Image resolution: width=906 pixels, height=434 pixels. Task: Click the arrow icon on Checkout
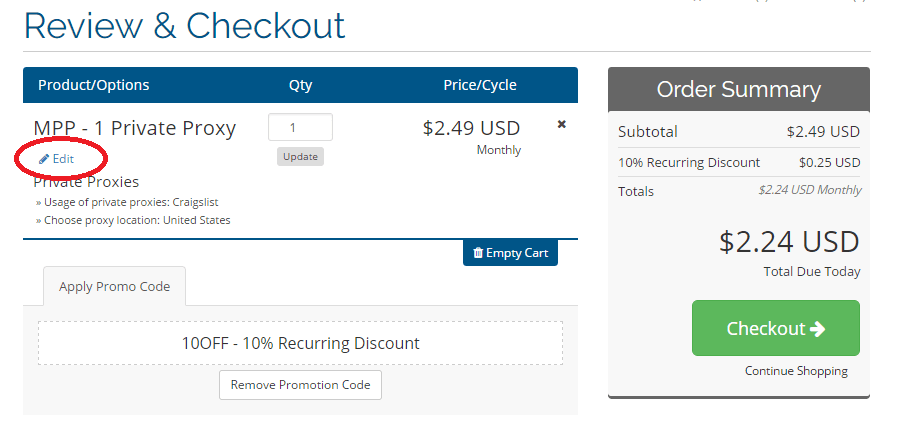818,329
